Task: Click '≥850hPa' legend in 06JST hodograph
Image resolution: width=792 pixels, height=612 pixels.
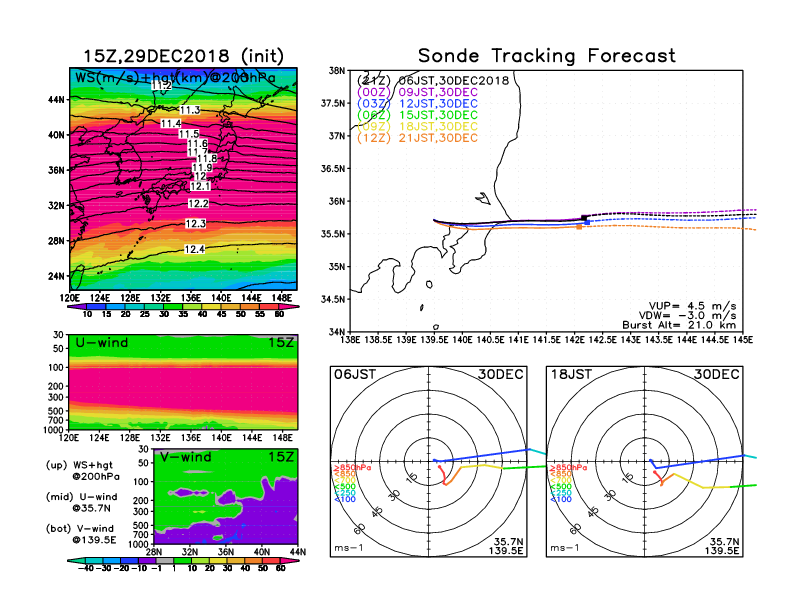Action: click(353, 468)
